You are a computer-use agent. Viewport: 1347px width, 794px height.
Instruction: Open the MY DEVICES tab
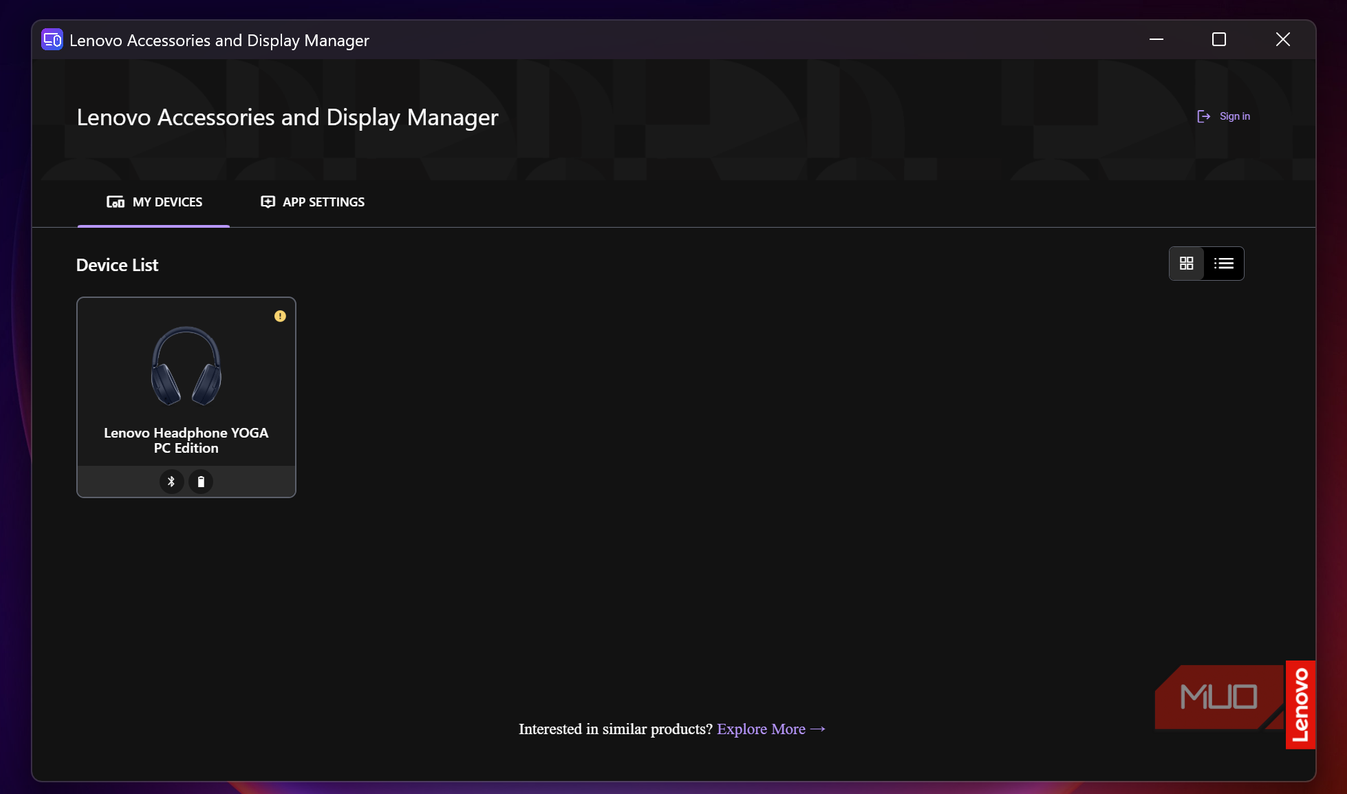[x=154, y=202]
